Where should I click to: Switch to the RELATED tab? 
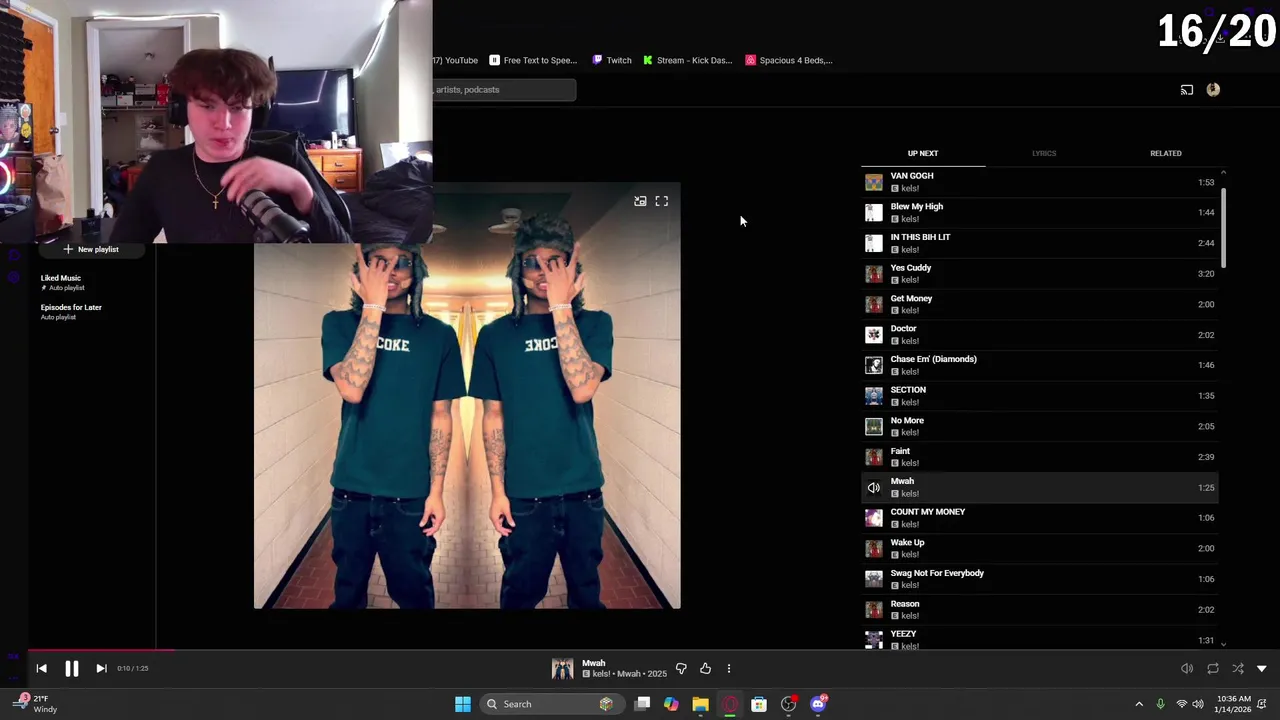point(1166,153)
